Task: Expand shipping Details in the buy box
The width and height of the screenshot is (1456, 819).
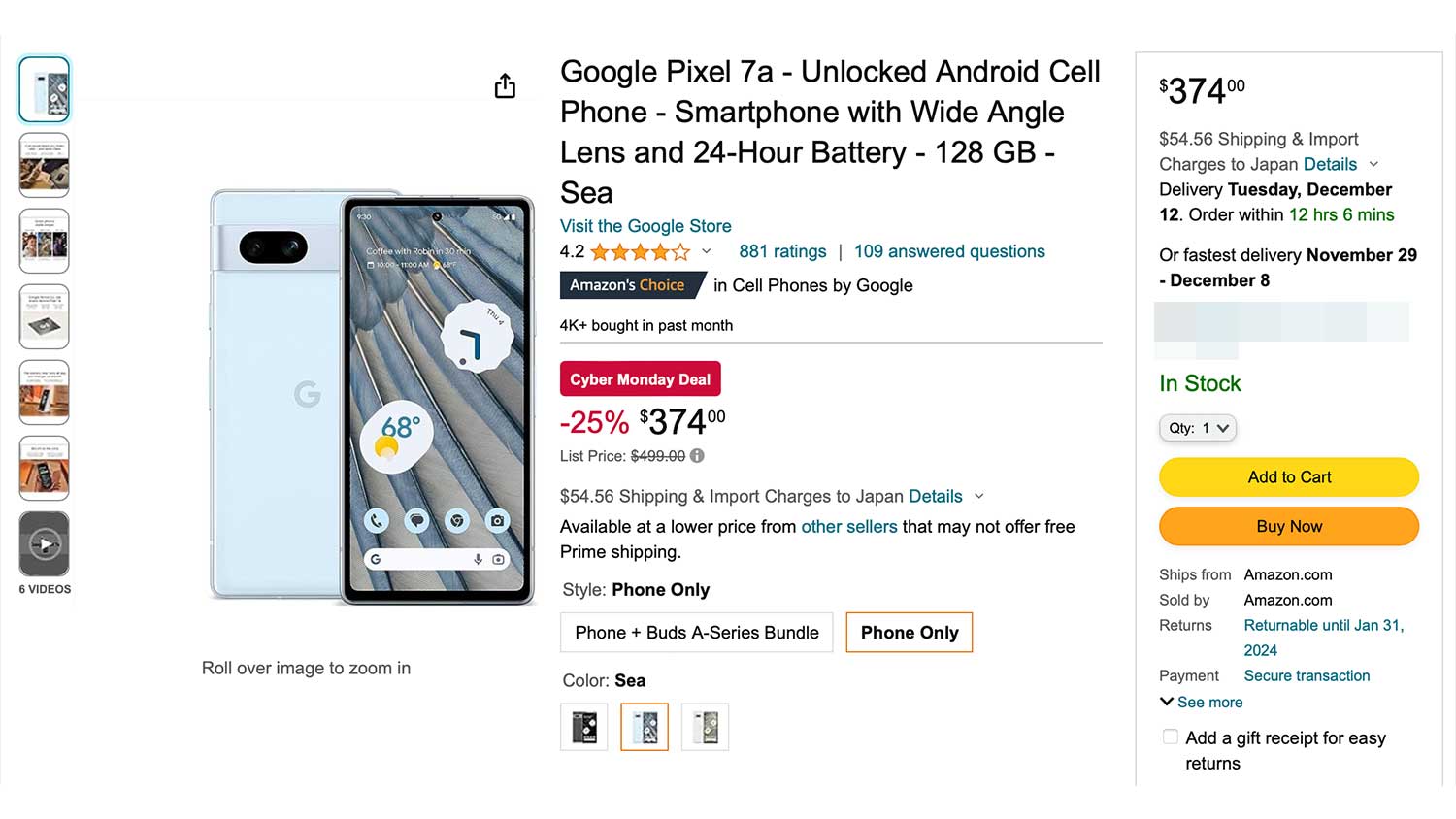Action: pos(1330,164)
